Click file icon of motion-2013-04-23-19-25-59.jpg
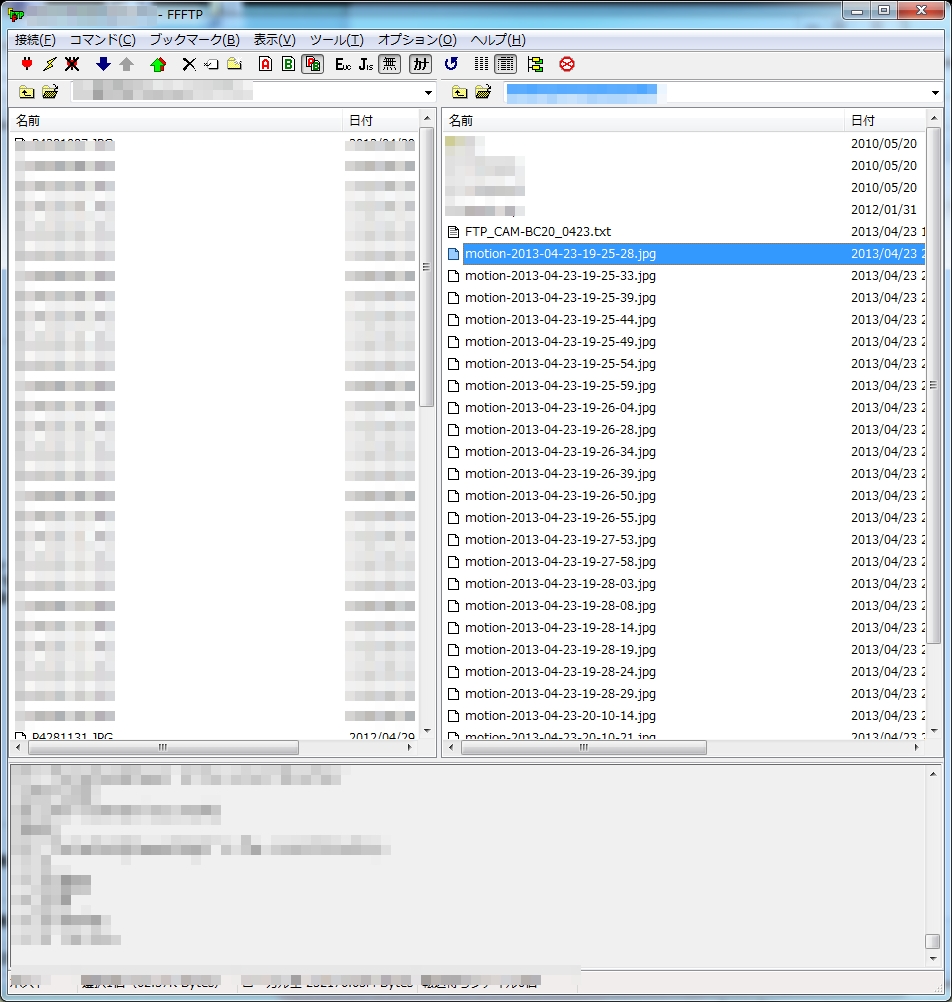This screenshot has width=952, height=1002. point(454,386)
